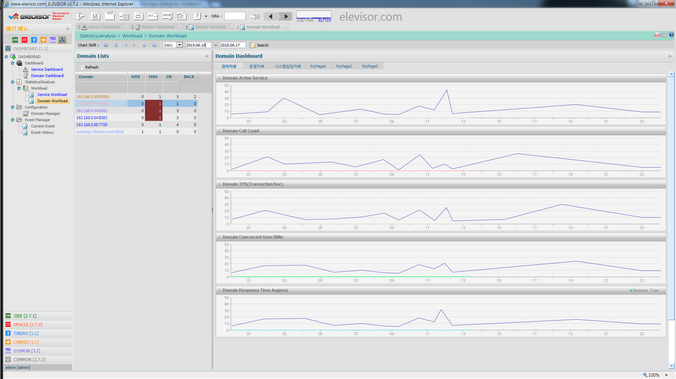This screenshot has height=379, width=676.
Task: Open the Daily period dropdown
Action: pos(179,45)
